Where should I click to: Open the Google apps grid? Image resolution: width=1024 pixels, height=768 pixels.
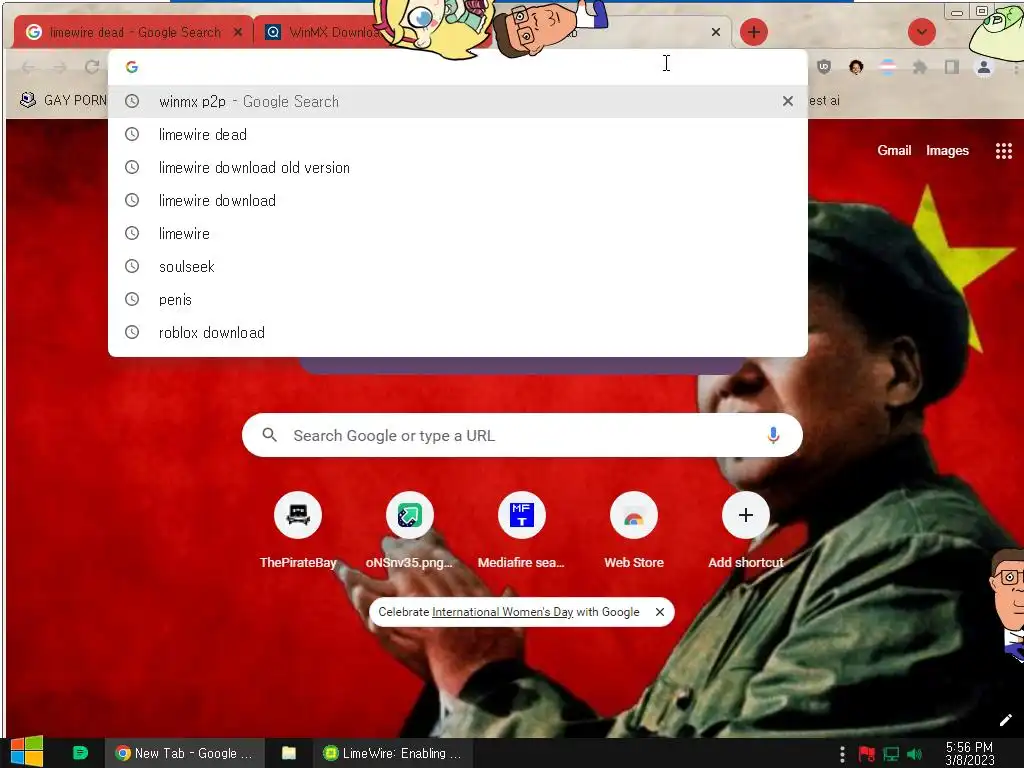(1004, 151)
